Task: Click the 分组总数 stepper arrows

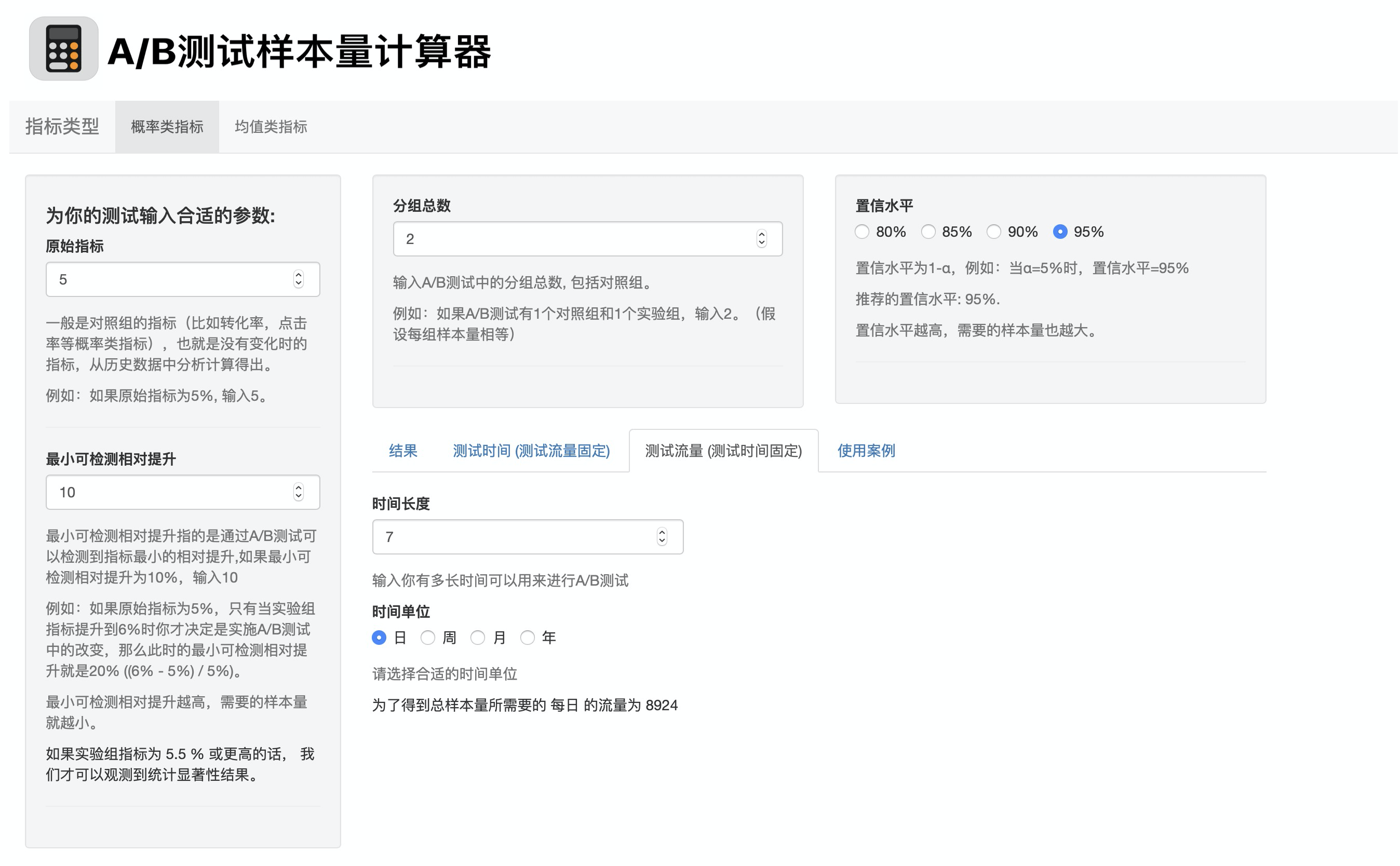Action: coord(761,238)
